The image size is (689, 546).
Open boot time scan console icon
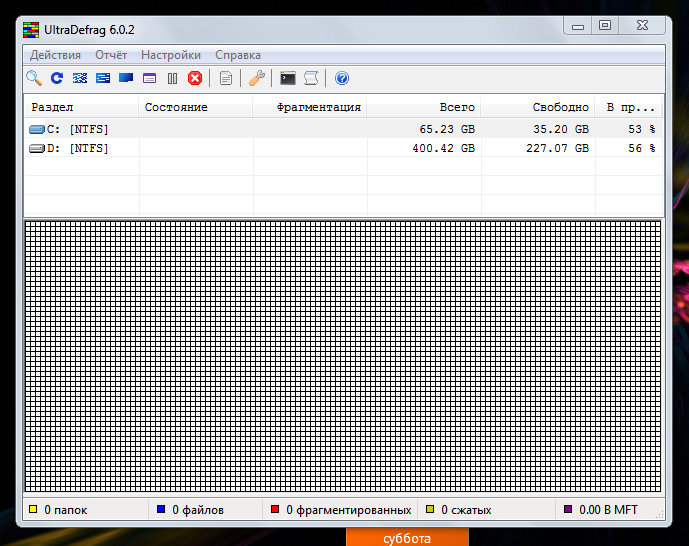288,78
